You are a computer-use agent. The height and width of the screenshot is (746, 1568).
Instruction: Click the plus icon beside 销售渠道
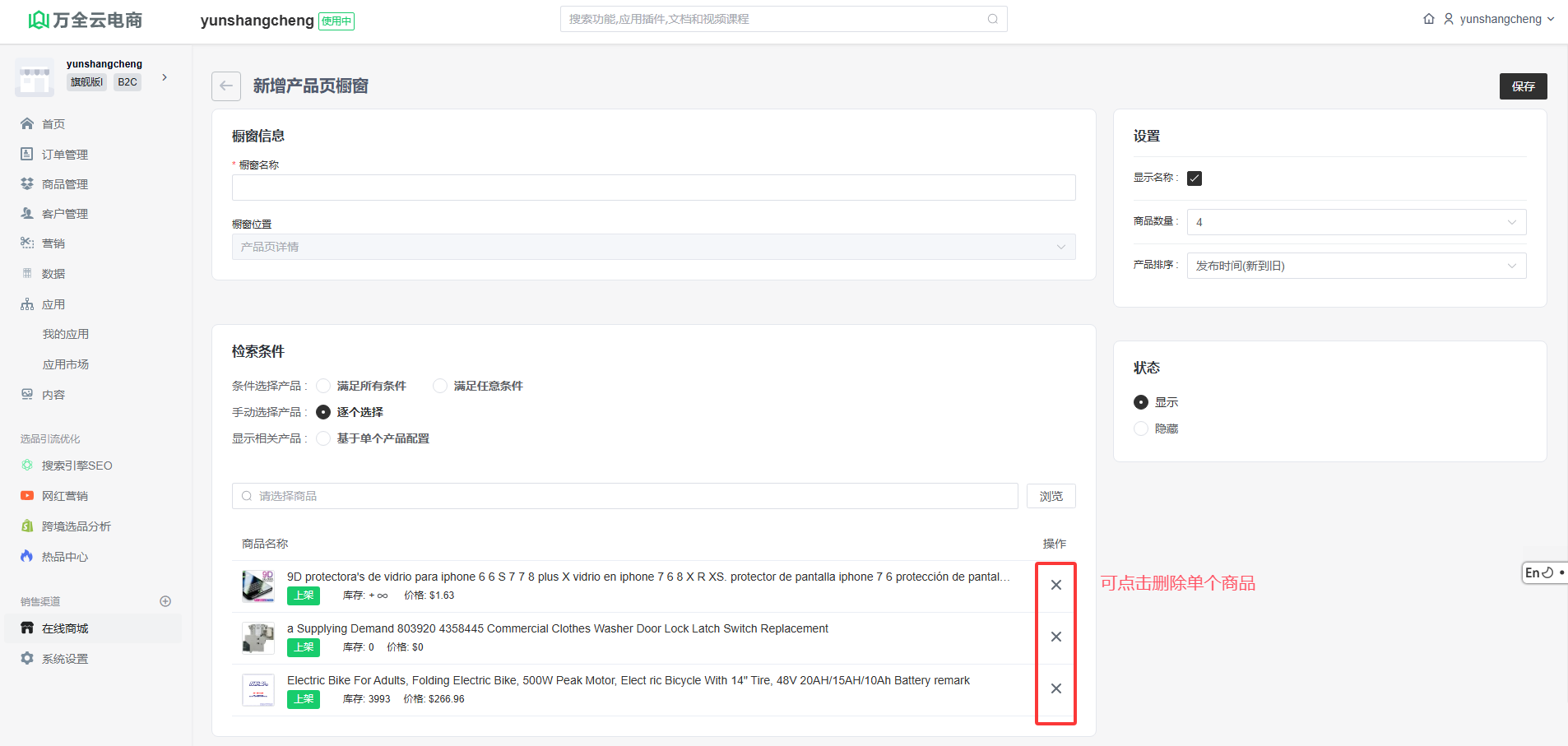point(165,601)
